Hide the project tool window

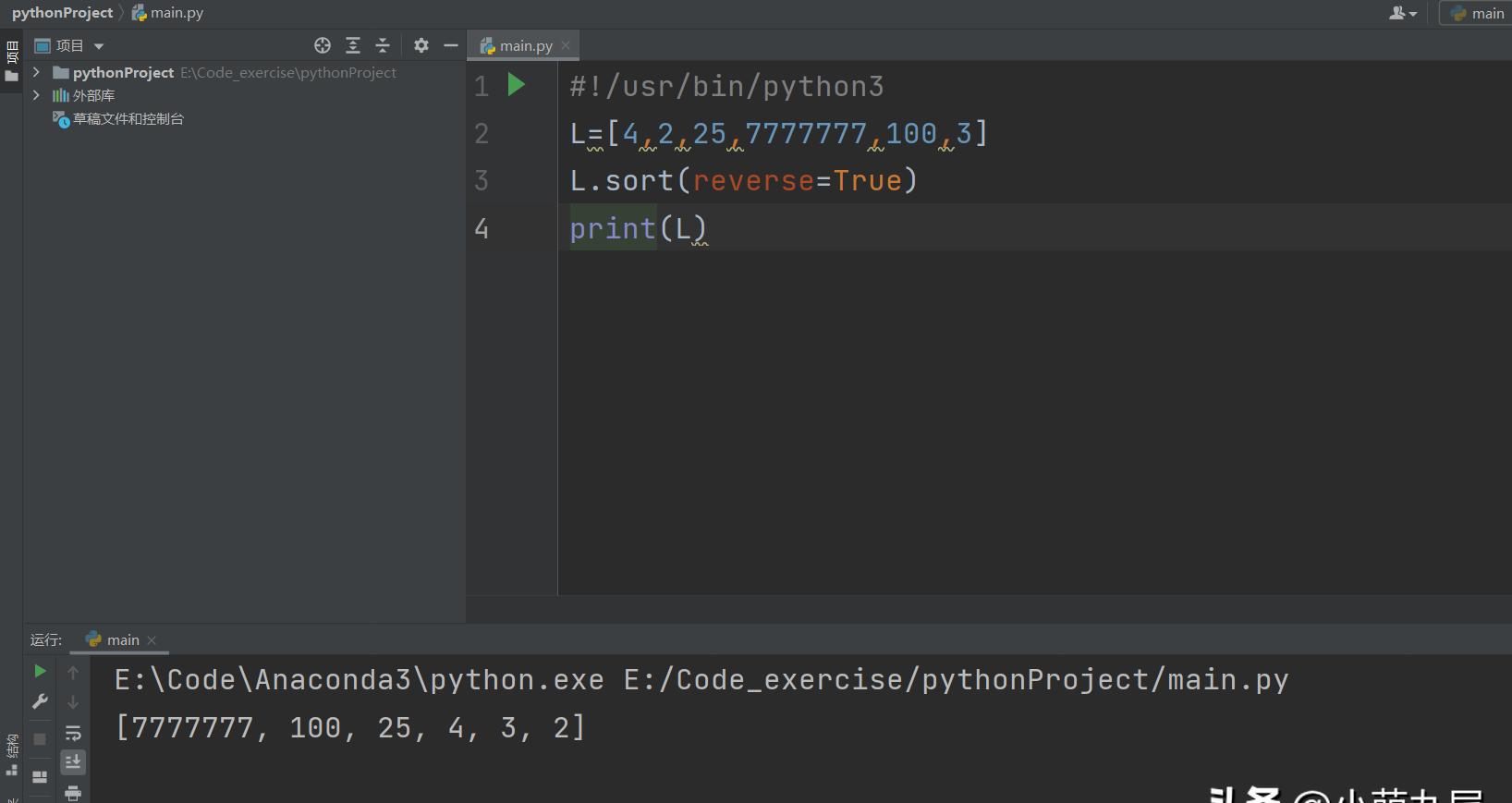pyautogui.click(x=451, y=45)
